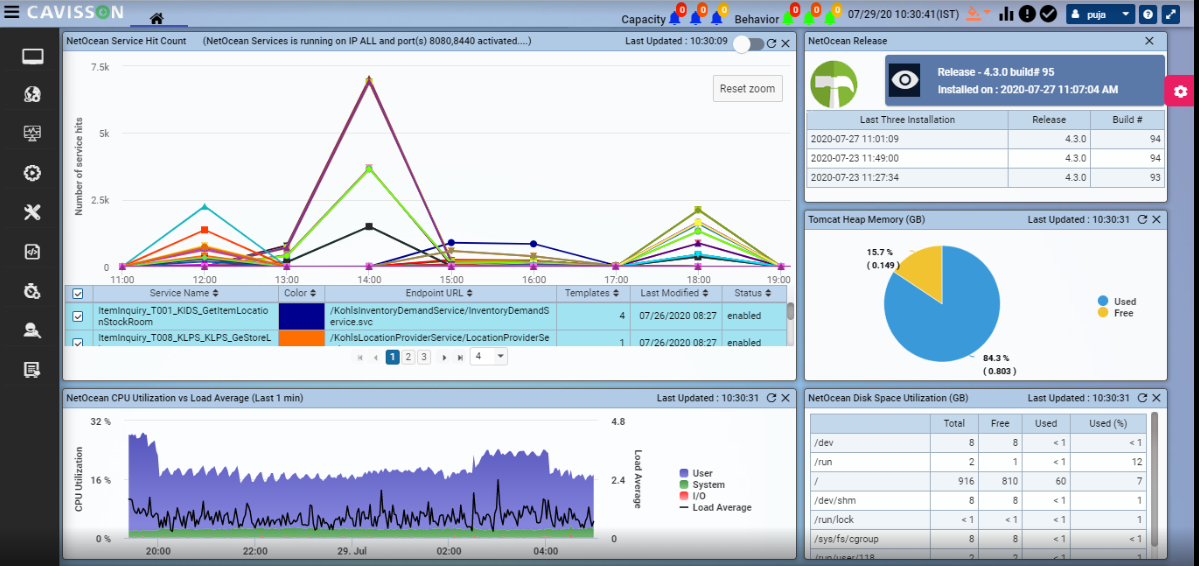This screenshot has width=1199, height=566.
Task: Sort by the Endpoint URL column
Action: point(440,293)
